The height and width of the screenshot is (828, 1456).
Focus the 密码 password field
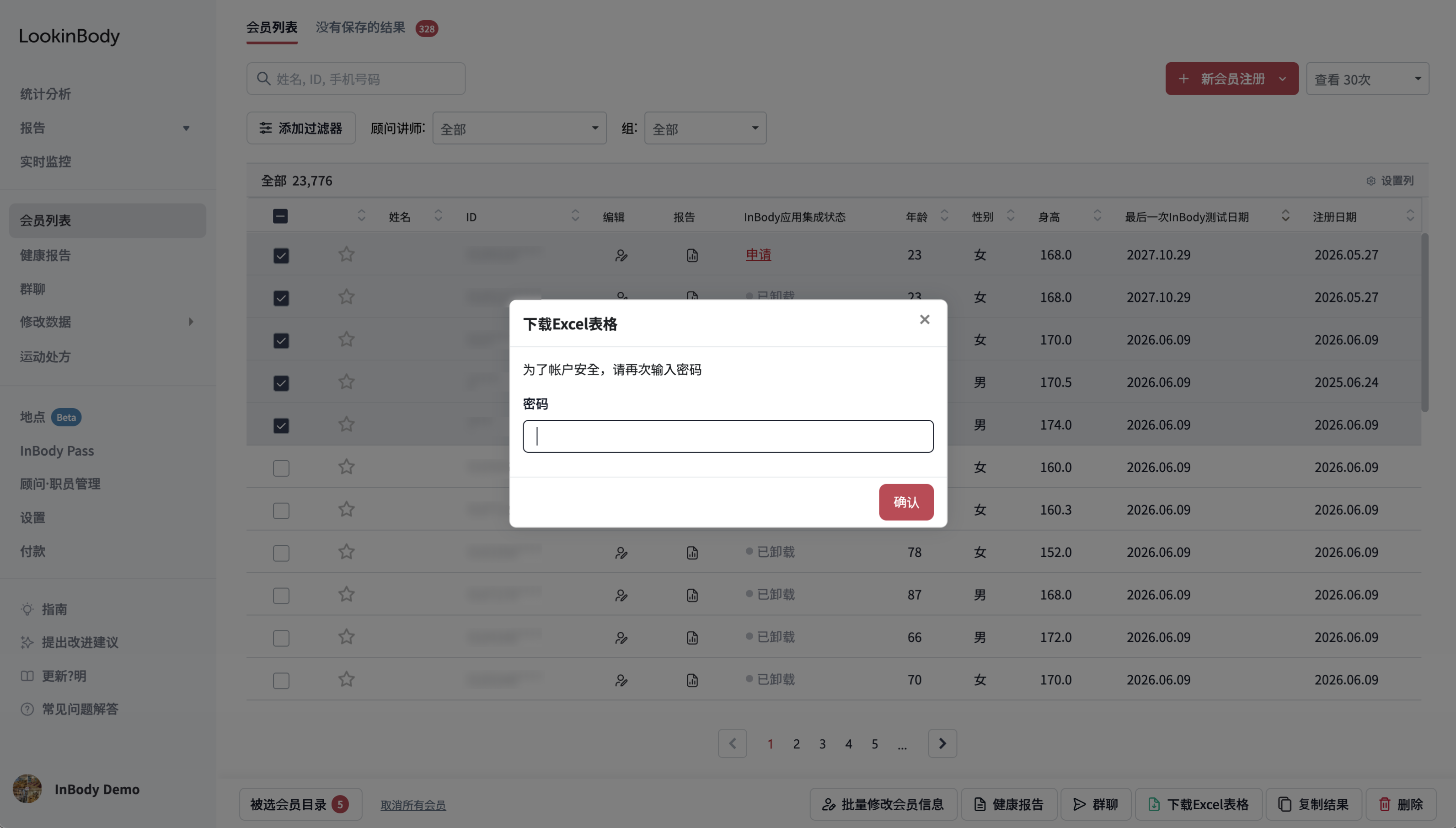coord(728,436)
